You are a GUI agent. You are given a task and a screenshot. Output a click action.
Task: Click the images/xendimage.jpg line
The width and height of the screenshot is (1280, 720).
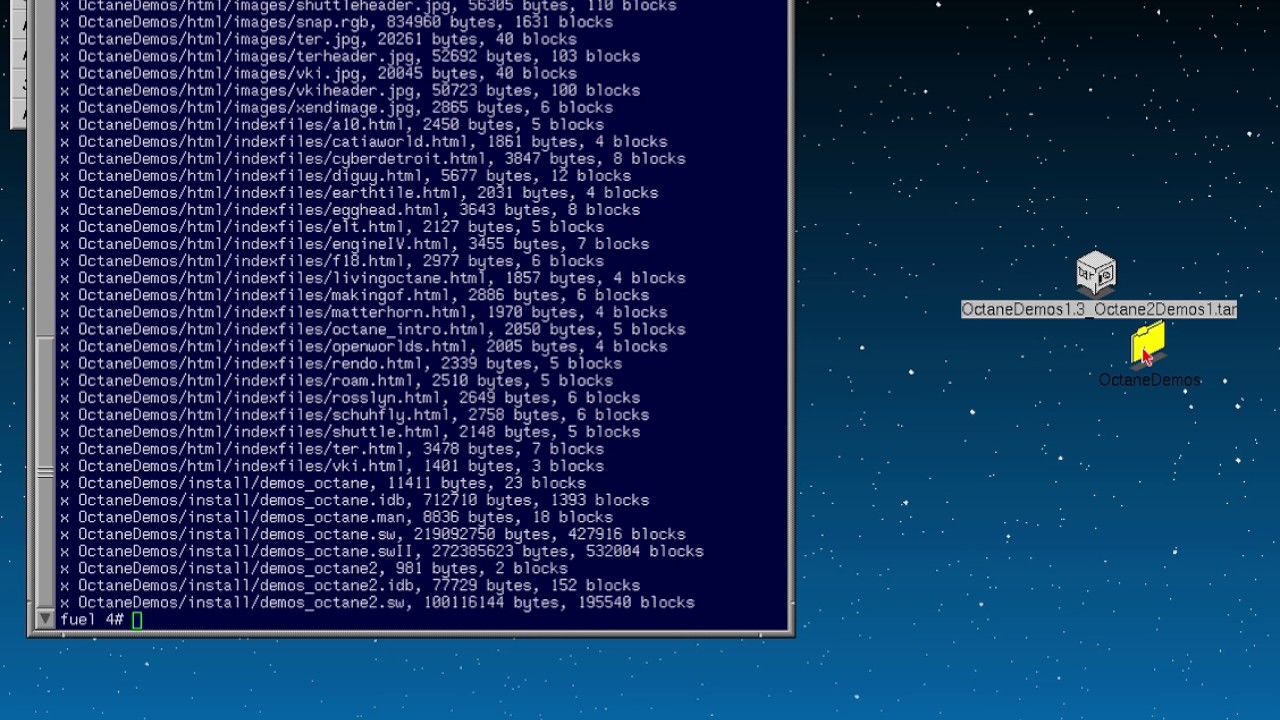pyautogui.click(x=336, y=110)
